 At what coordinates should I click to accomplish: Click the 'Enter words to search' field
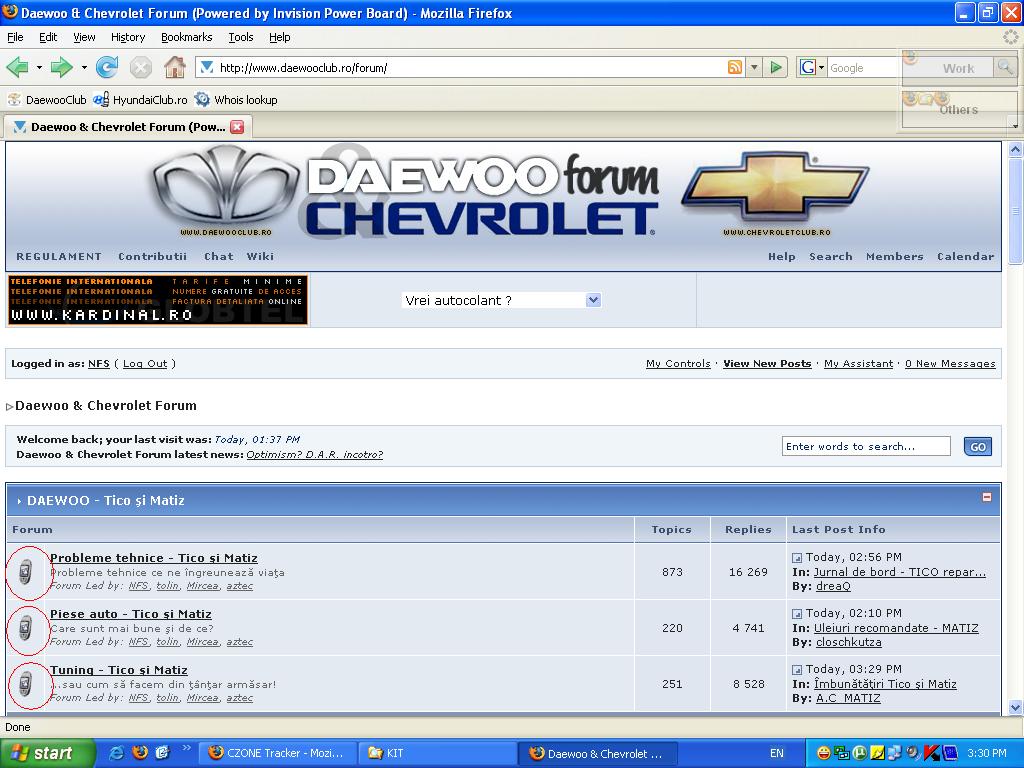tap(865, 447)
